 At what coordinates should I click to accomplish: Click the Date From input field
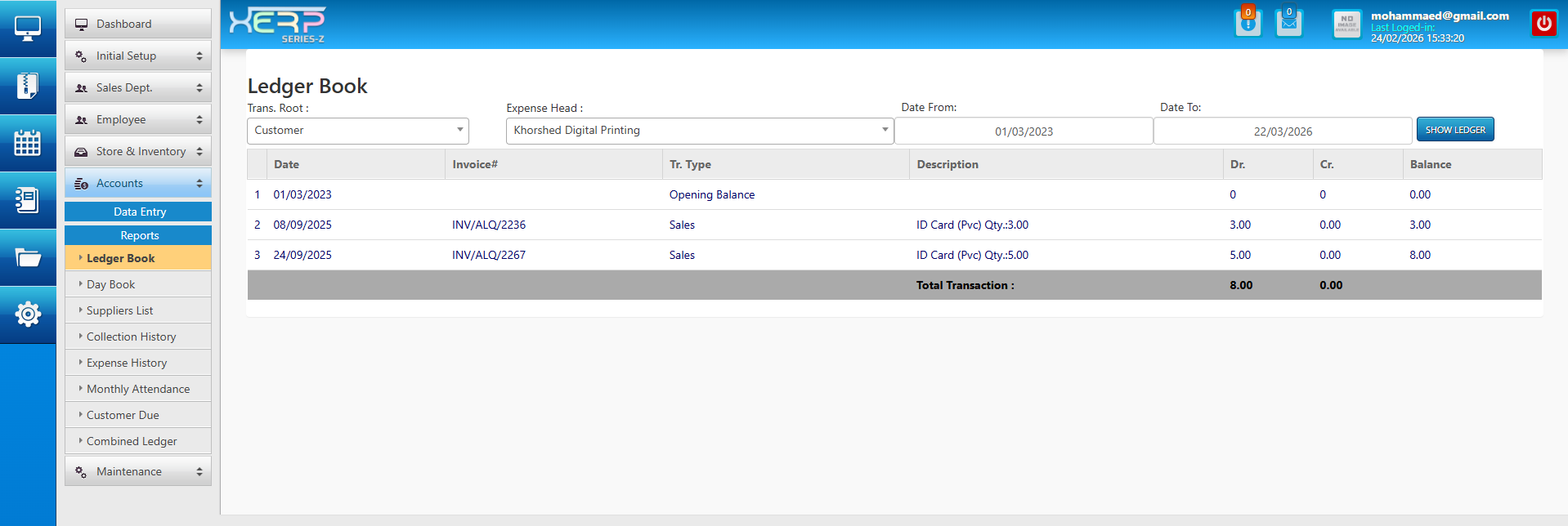1024,131
